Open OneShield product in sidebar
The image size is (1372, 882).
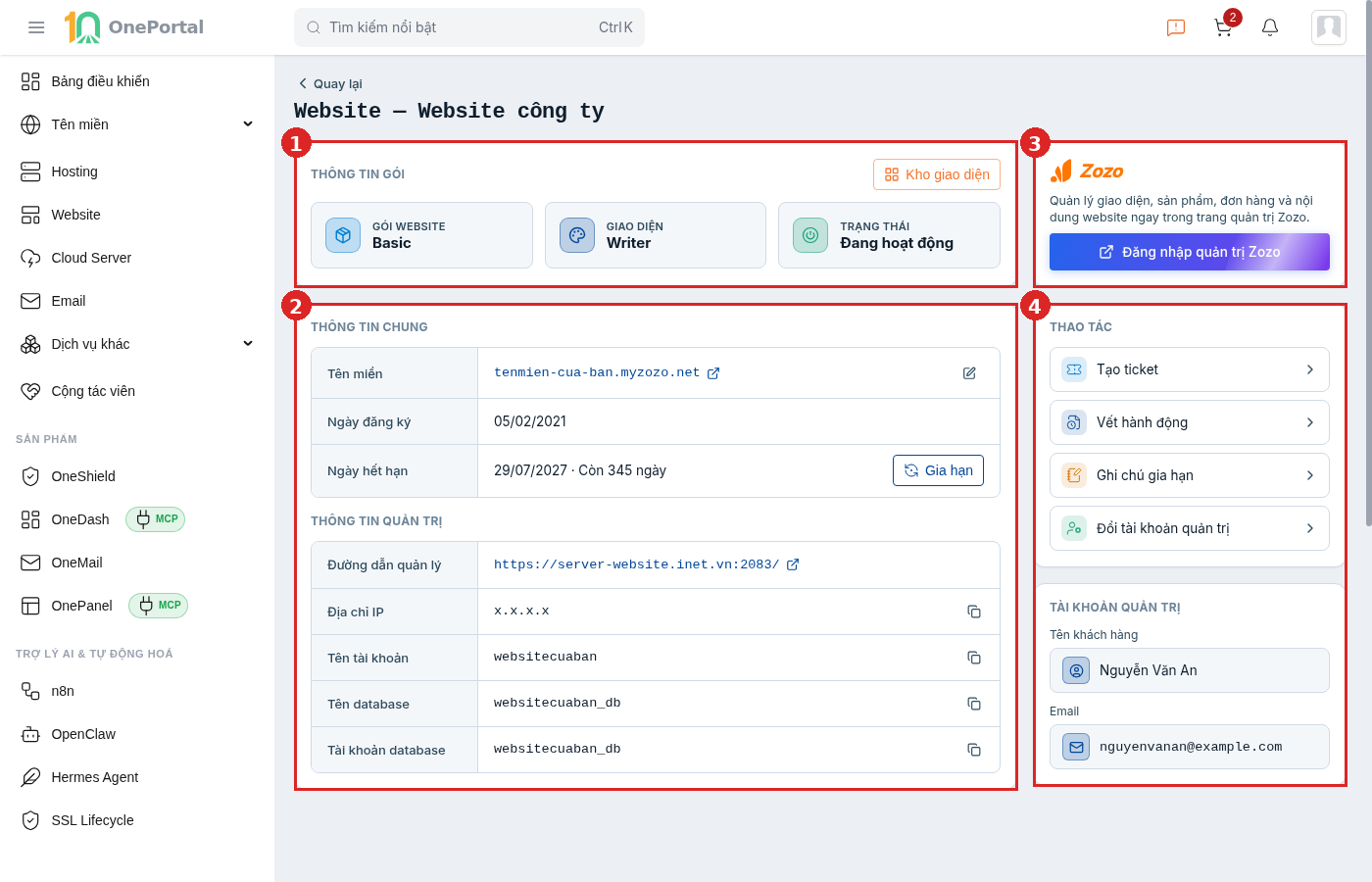(x=137, y=476)
